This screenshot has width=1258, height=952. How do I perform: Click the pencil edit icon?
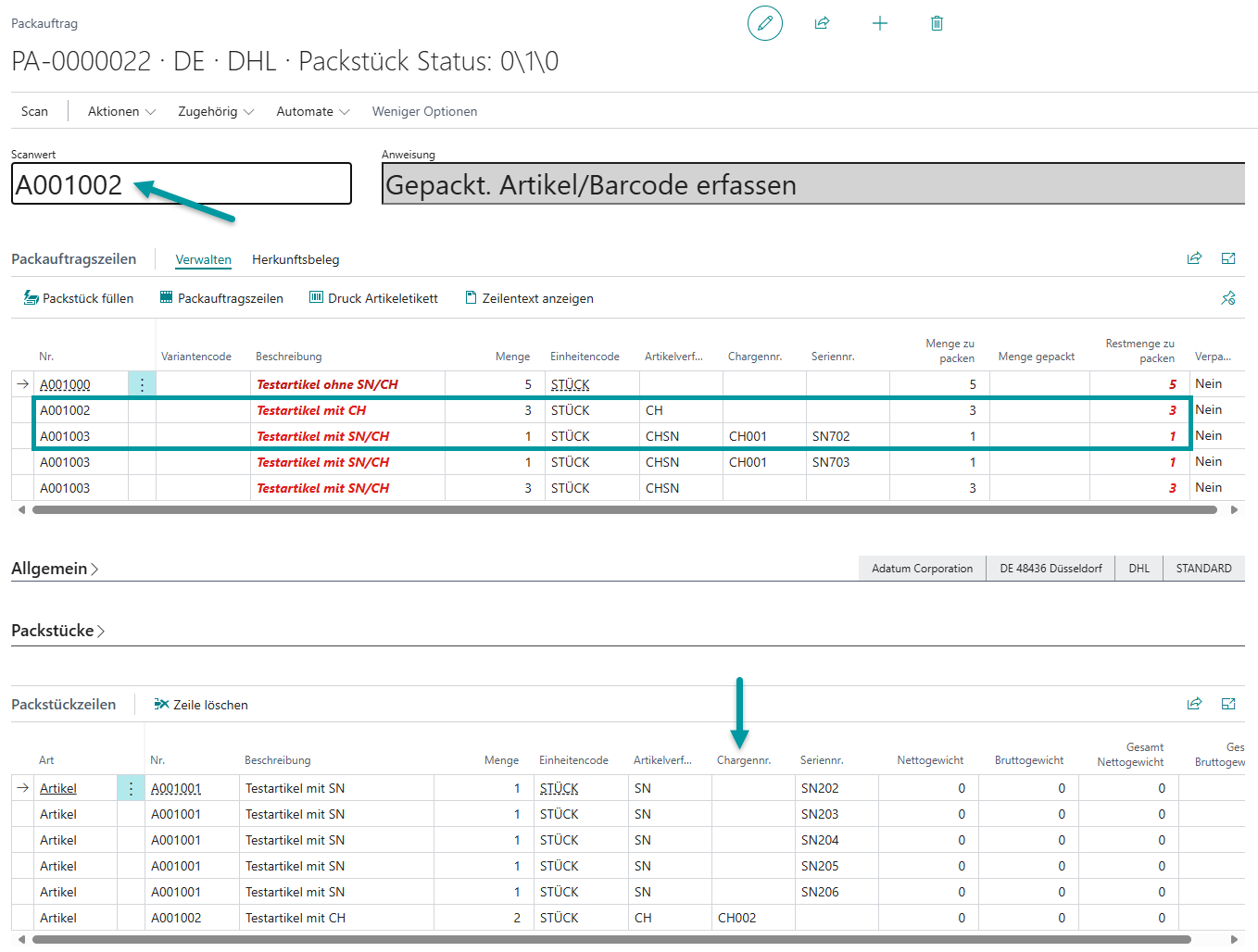click(x=764, y=23)
